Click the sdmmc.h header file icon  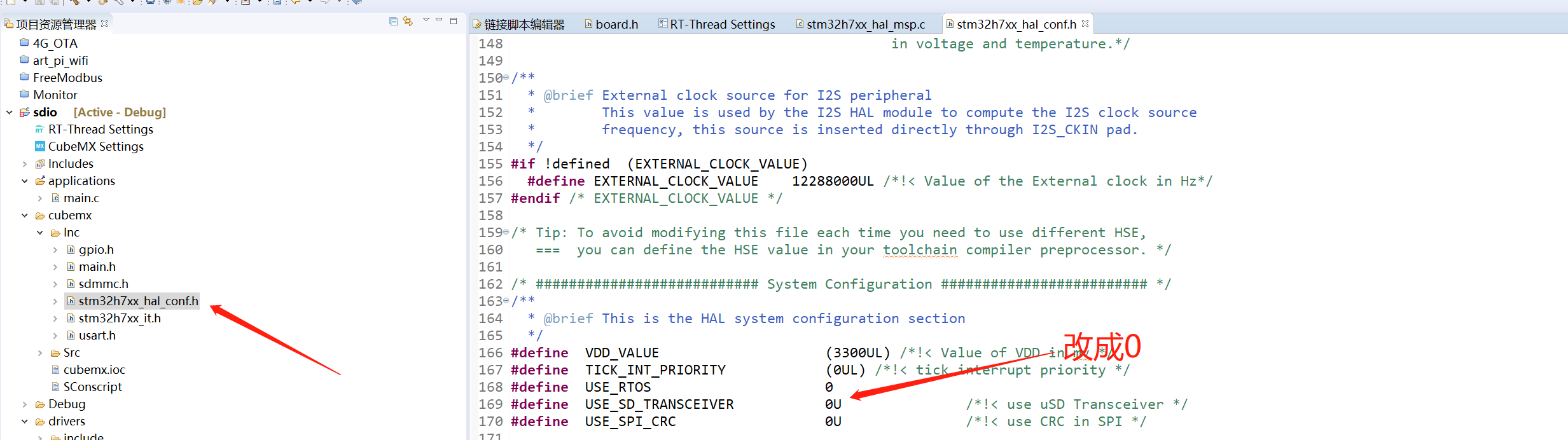71,284
